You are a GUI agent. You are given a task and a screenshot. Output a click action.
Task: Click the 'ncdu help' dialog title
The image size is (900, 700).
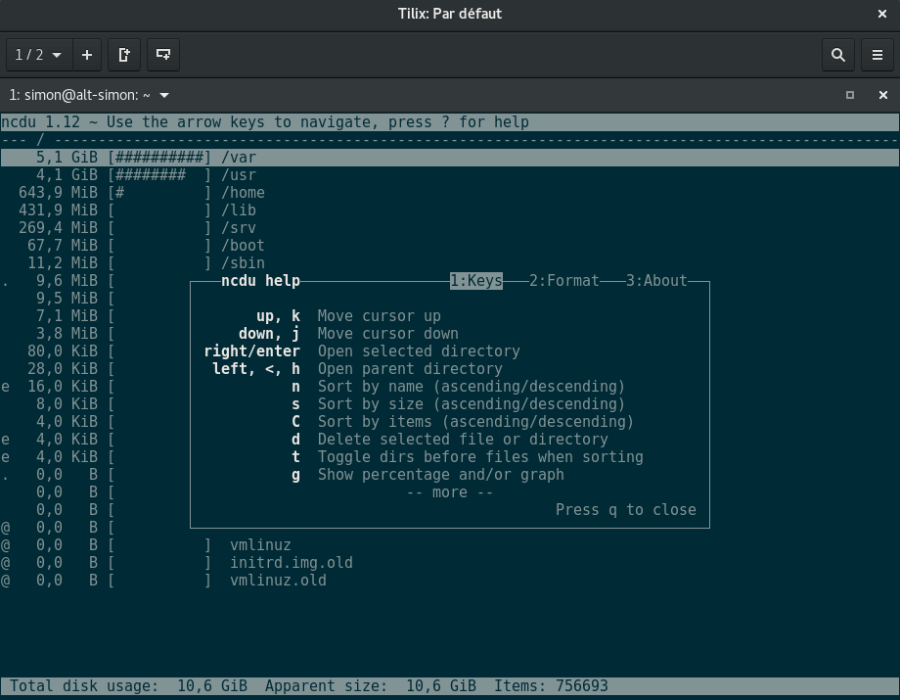tap(261, 281)
